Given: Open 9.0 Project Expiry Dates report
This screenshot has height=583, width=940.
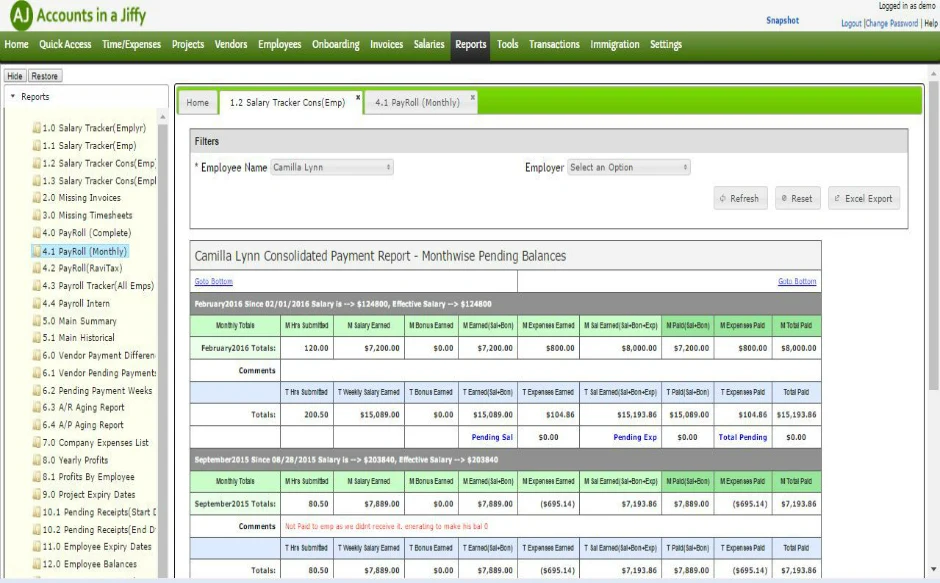Looking at the screenshot, I should point(89,495).
